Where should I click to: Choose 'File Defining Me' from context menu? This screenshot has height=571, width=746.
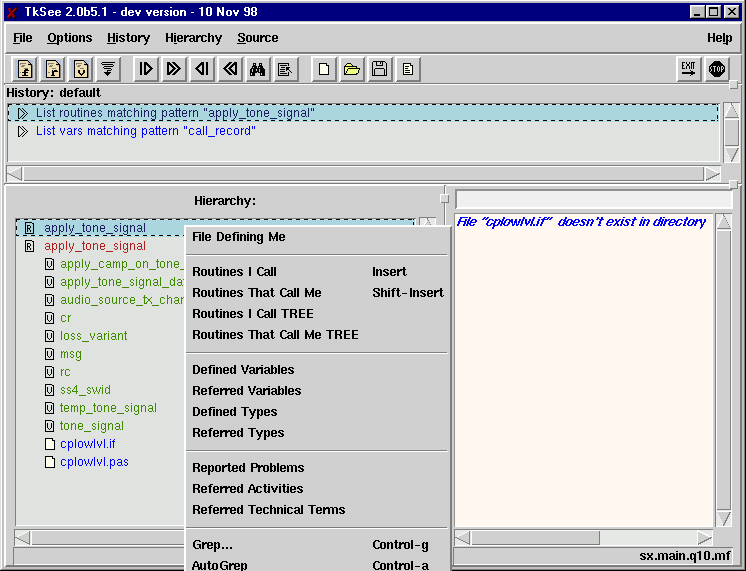click(x=317, y=237)
